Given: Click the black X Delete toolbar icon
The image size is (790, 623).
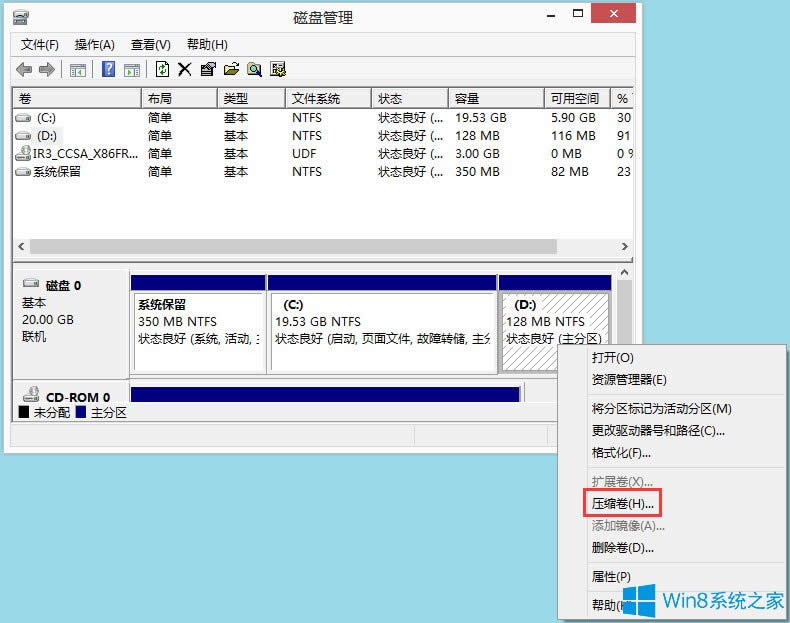Looking at the screenshot, I should 185,69.
